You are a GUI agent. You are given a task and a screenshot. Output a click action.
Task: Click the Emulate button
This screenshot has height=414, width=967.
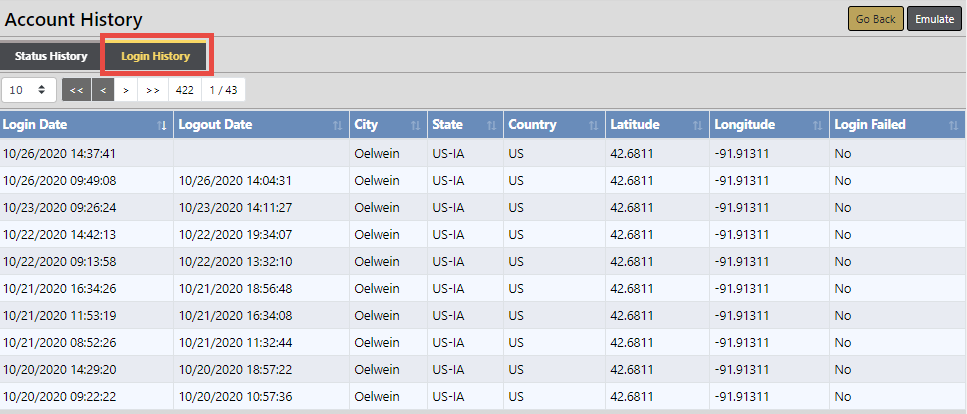934,19
